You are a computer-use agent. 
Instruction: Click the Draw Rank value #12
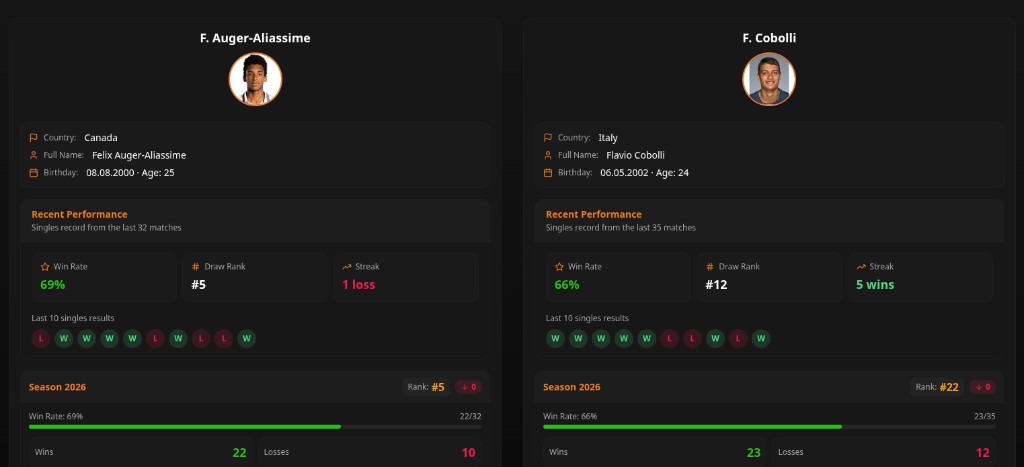point(716,285)
